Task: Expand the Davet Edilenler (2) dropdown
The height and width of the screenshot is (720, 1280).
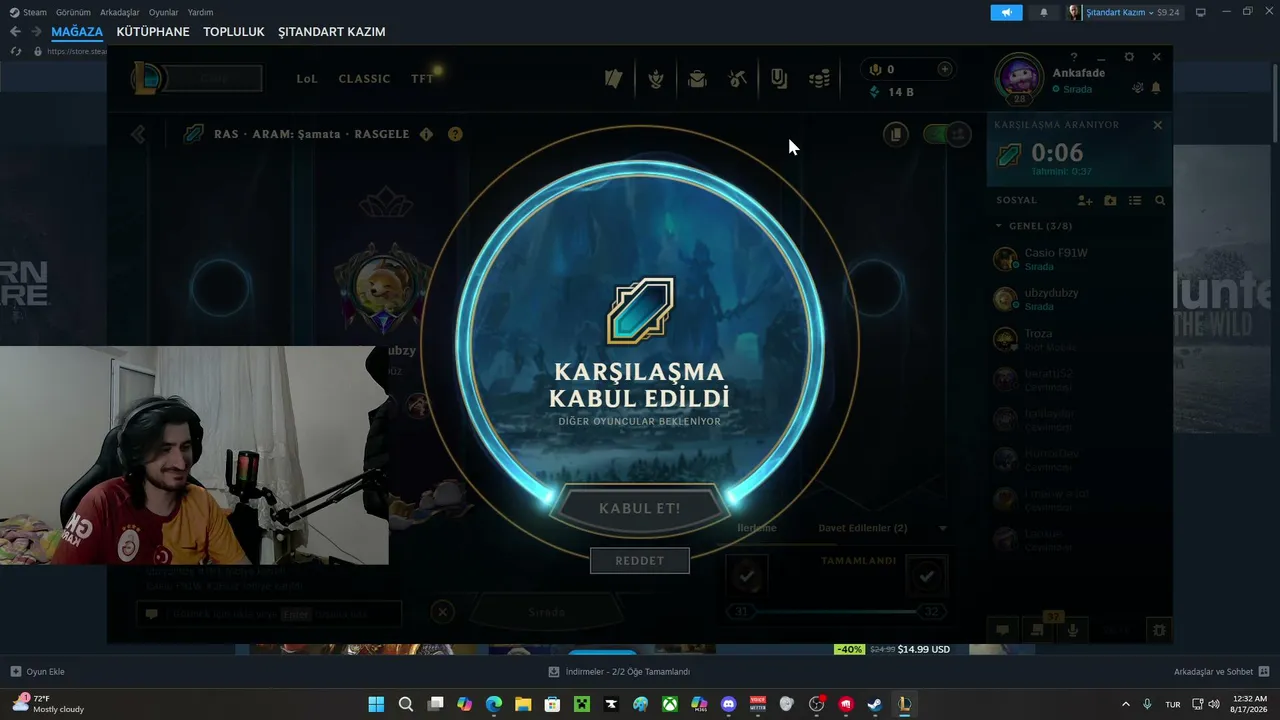Action: click(x=941, y=528)
